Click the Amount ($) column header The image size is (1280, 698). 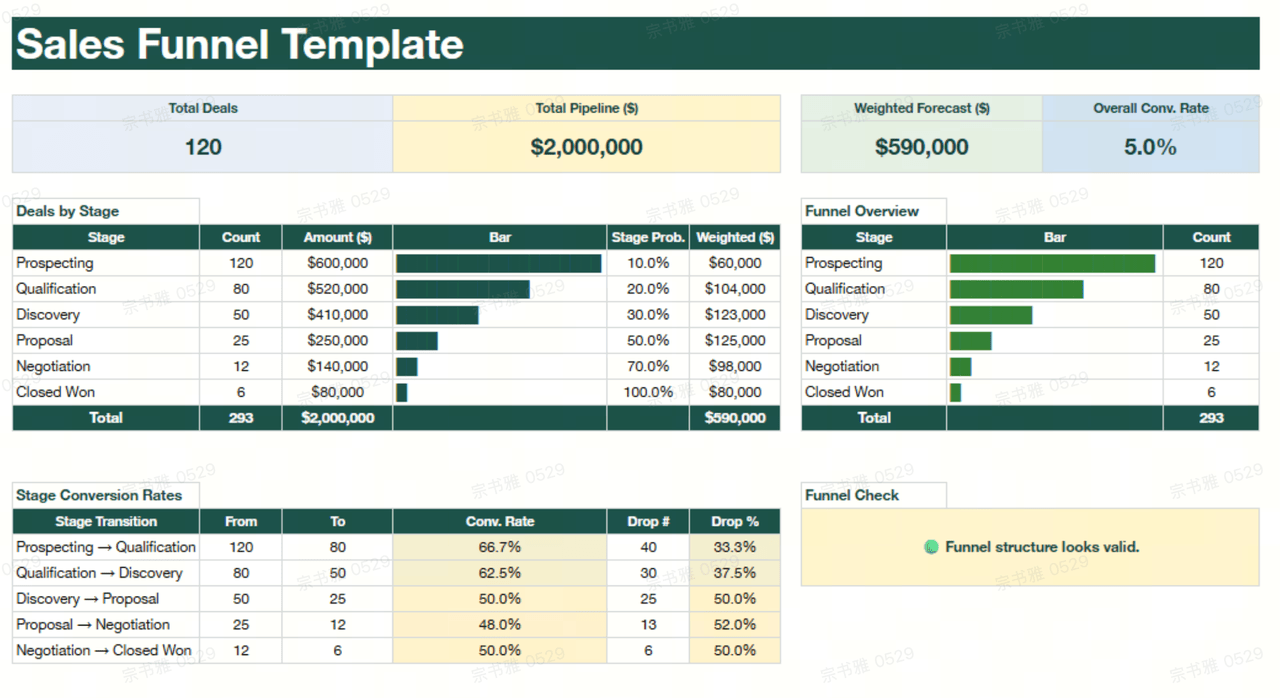point(338,237)
